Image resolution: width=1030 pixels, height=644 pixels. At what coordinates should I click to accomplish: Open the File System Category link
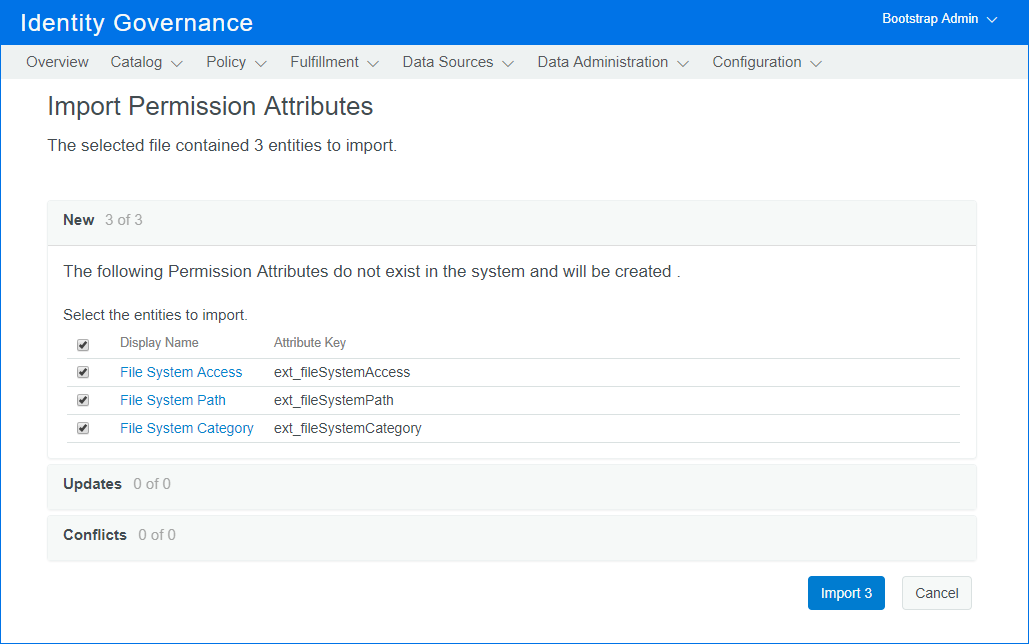187,428
